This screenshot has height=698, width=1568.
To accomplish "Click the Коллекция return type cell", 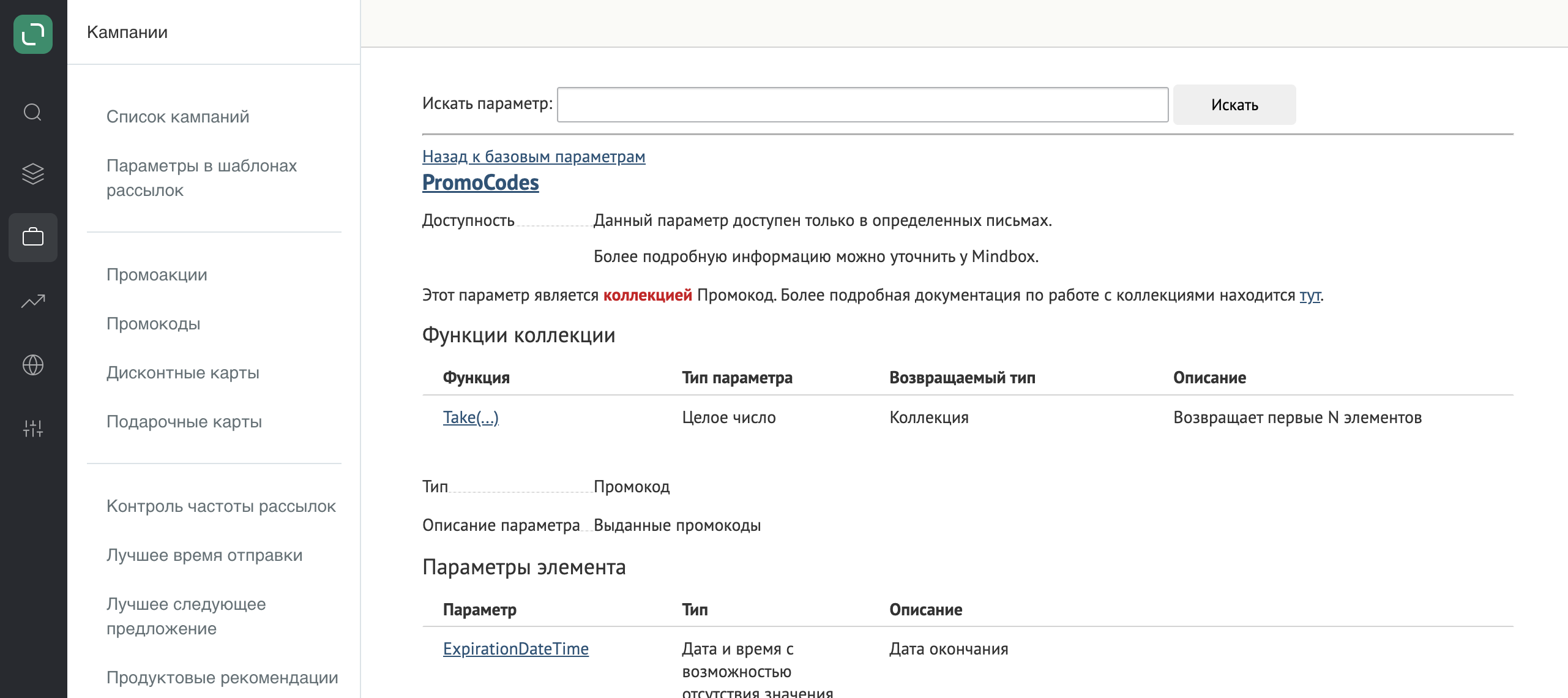I will click(x=929, y=418).
